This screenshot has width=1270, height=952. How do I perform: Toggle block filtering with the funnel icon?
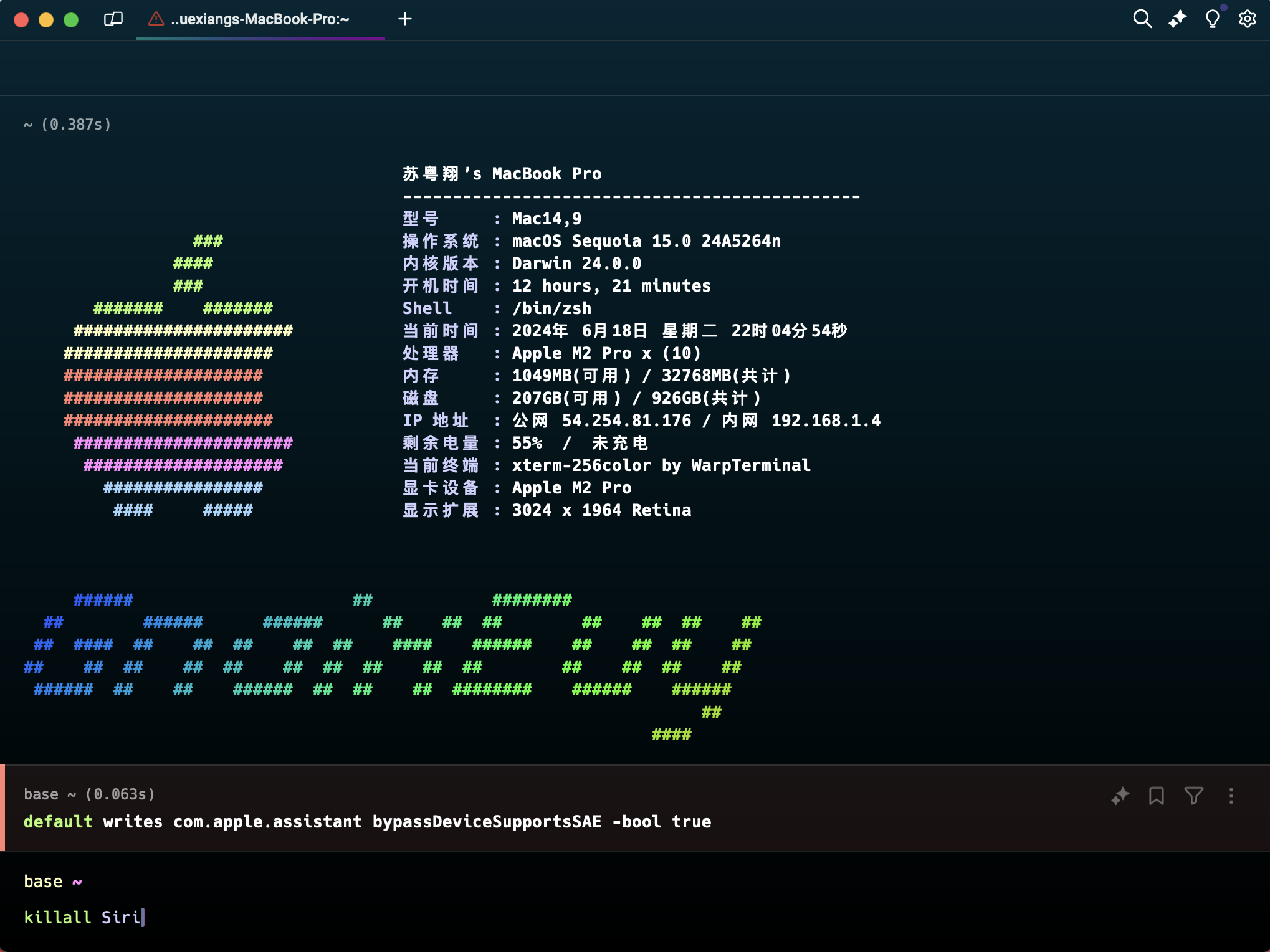click(x=1193, y=796)
